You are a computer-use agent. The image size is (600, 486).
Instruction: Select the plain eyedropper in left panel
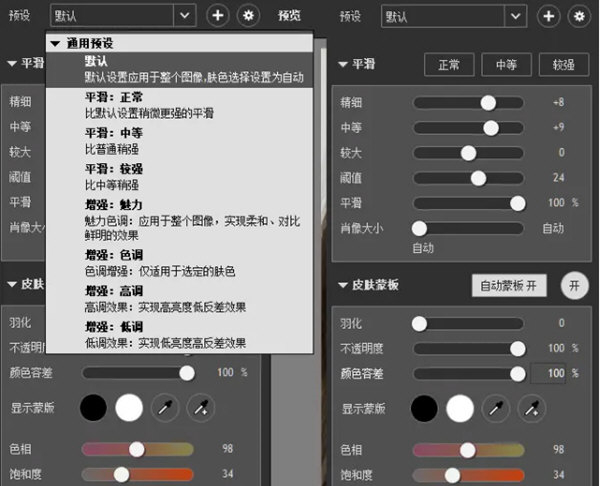pos(166,408)
